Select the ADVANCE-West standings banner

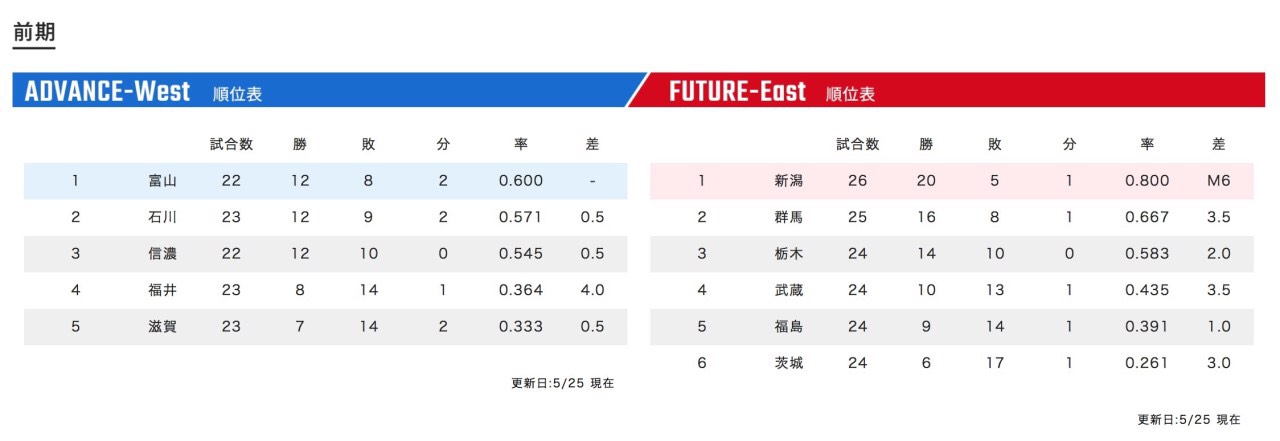pyautogui.click(x=325, y=91)
